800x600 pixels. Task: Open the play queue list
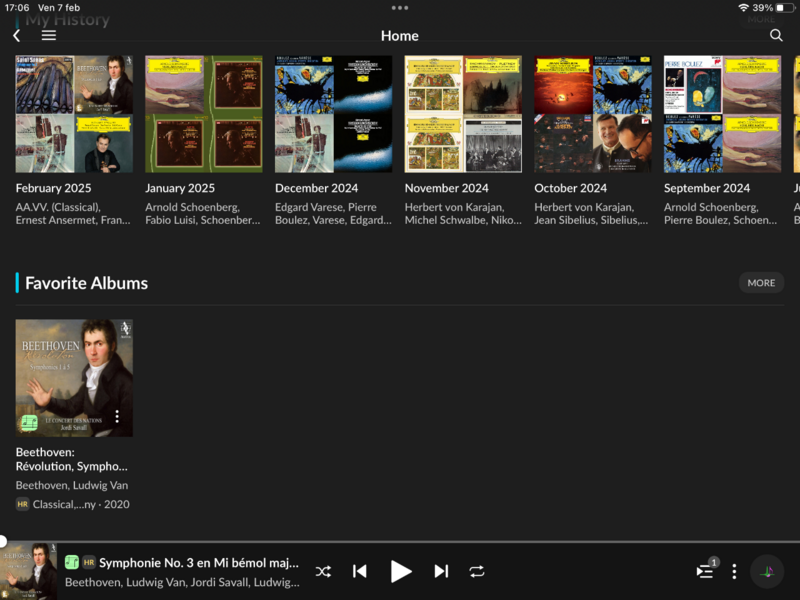coord(705,571)
